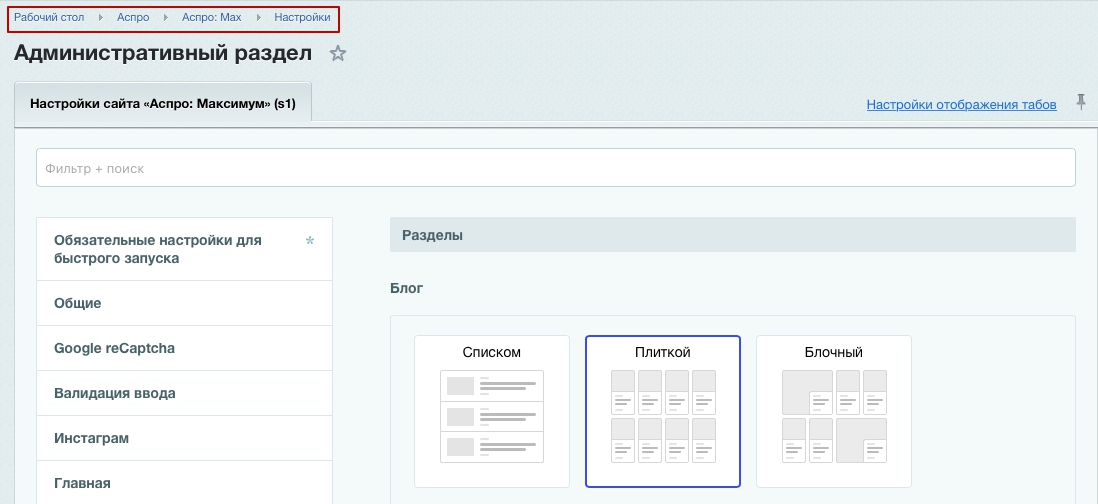1098x504 pixels.
Task: Open 'Настройки отображения табов' link
Action: (961, 105)
